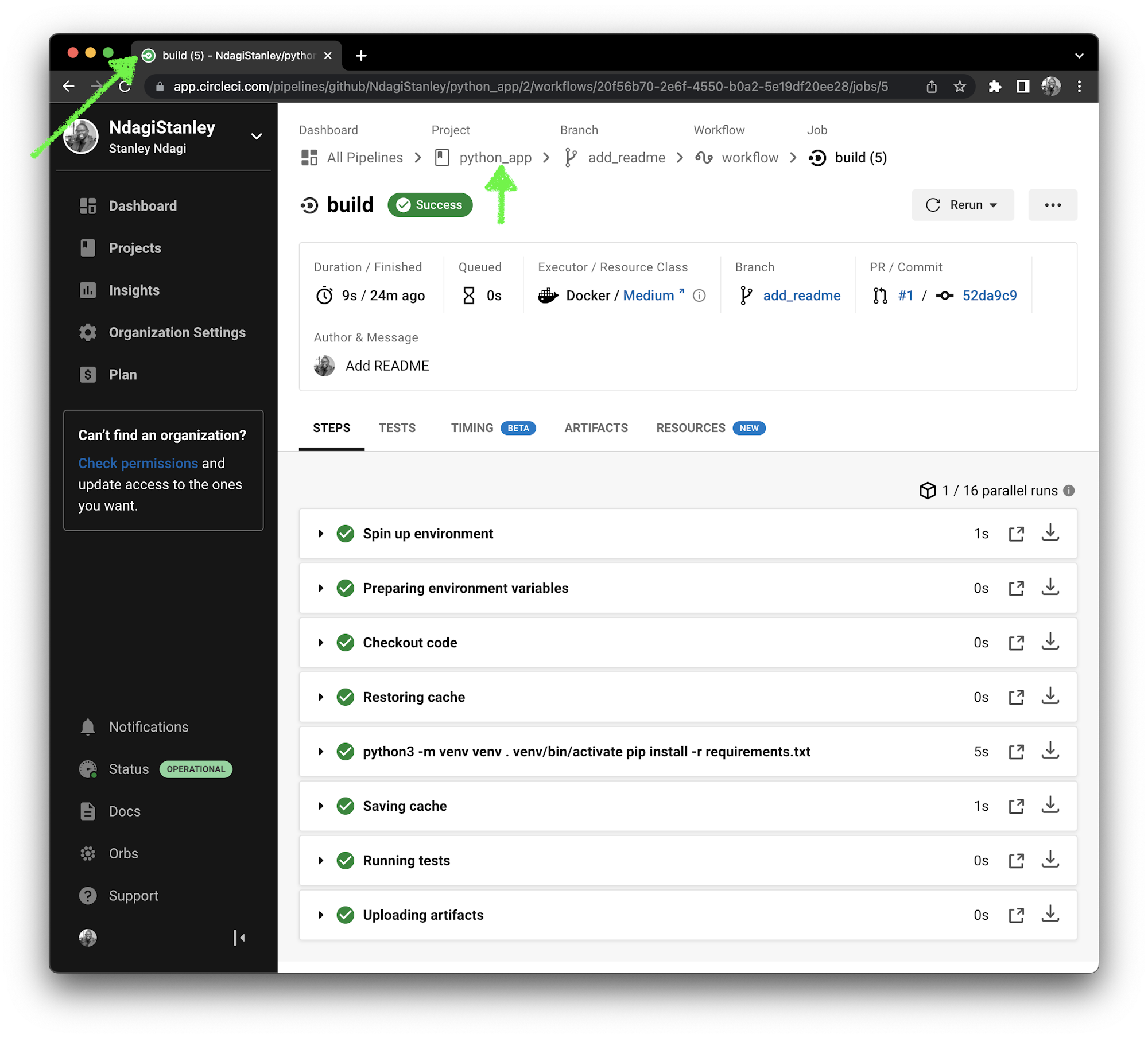Download Checkout code step output
Viewport: 1148px width, 1038px height.
[1050, 642]
